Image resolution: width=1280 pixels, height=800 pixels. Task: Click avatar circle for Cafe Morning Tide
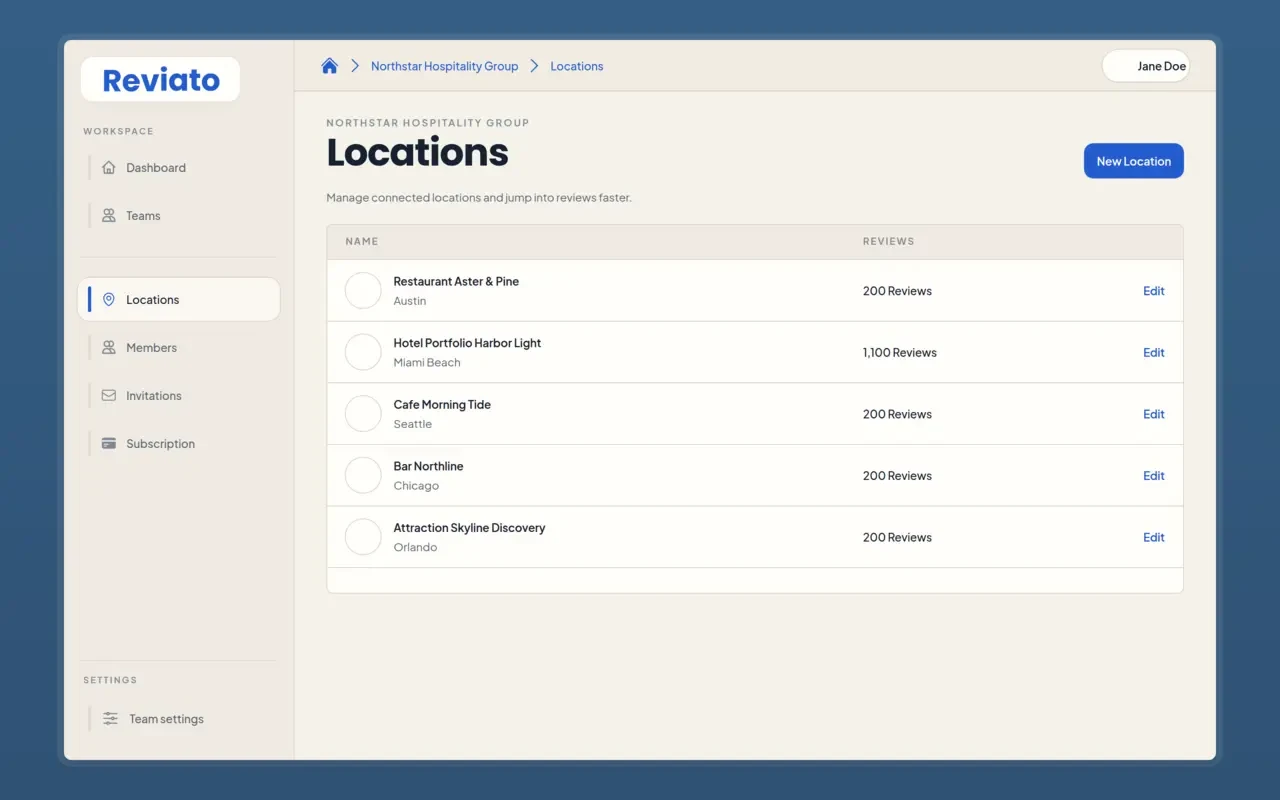click(363, 414)
